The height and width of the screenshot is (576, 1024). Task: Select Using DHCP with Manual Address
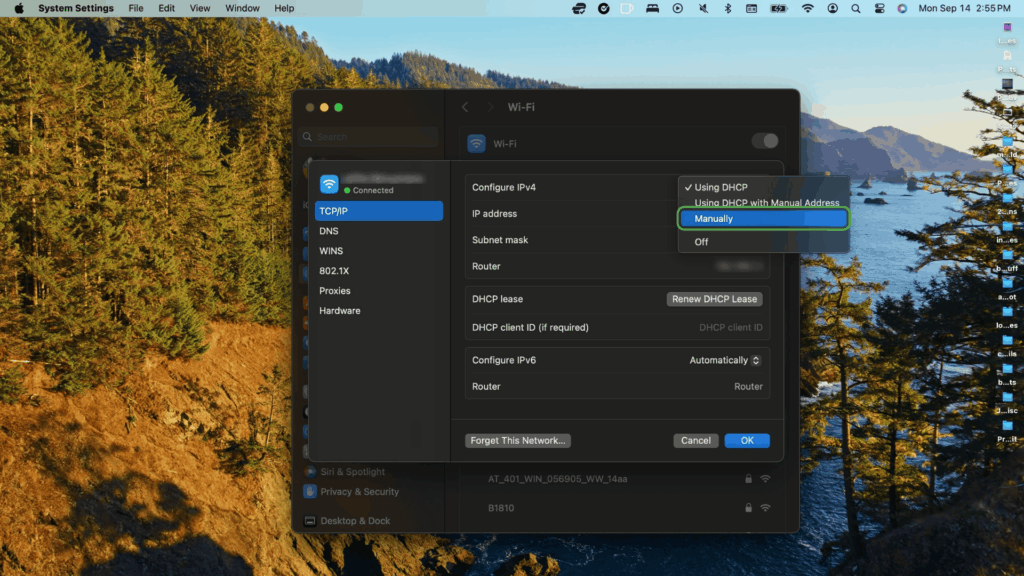point(763,202)
